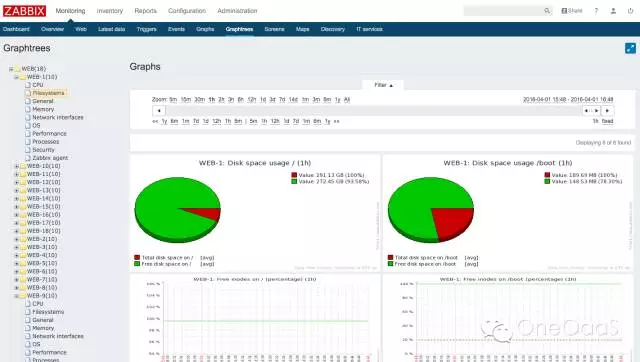Expand the WEB-14(10) node
This screenshot has width=640, height=362.
pos(17,199)
